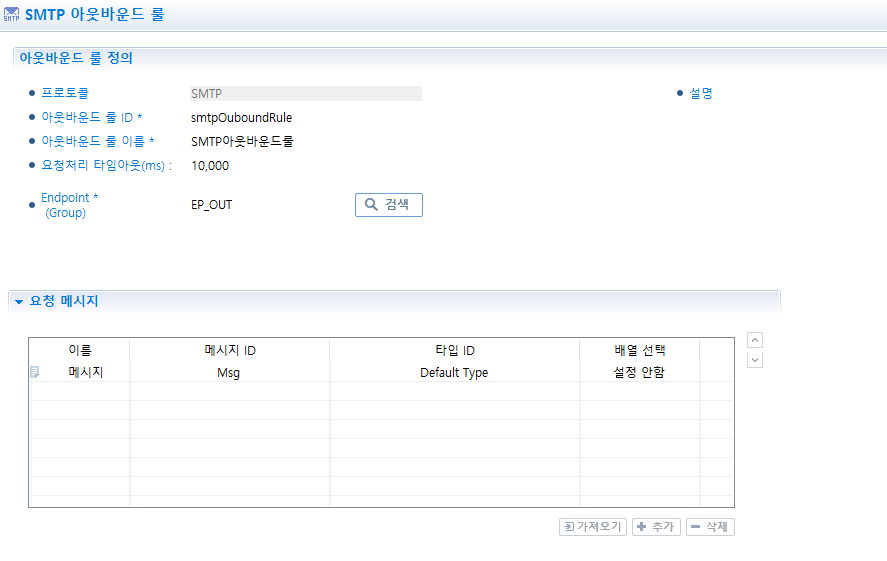
Task: Move row down with the down arrow button
Action: pyautogui.click(x=755, y=360)
